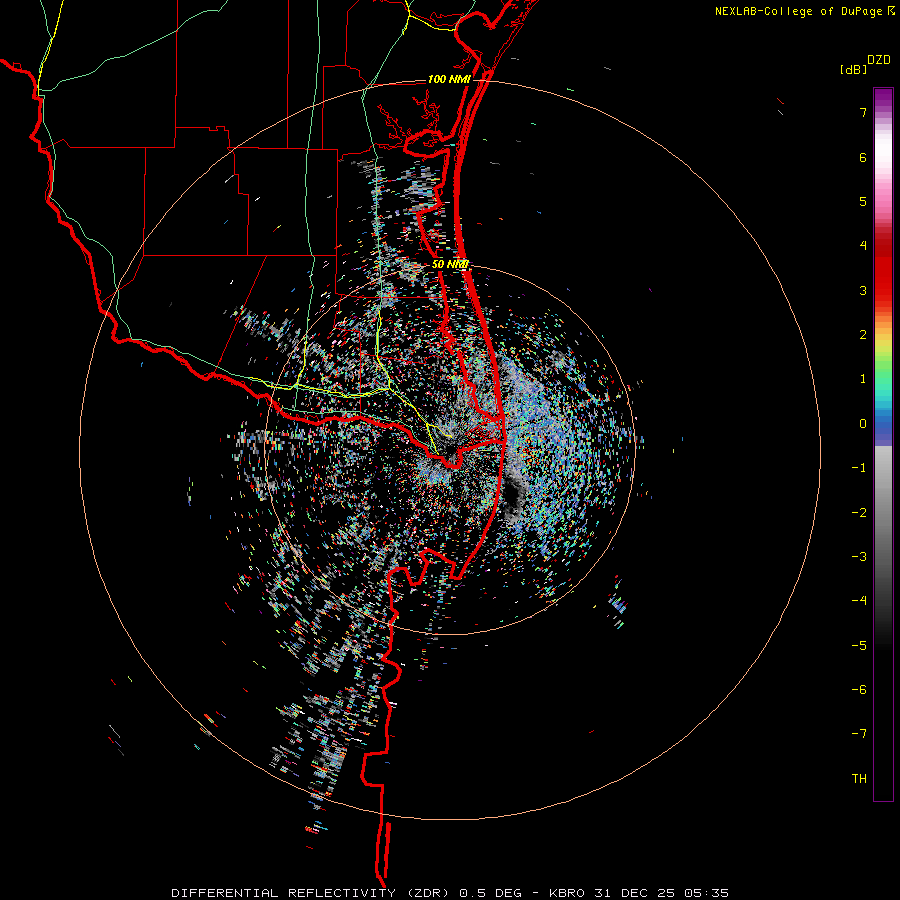The image size is (900, 900).
Task: Click the legend value -6
Action: 859,690
